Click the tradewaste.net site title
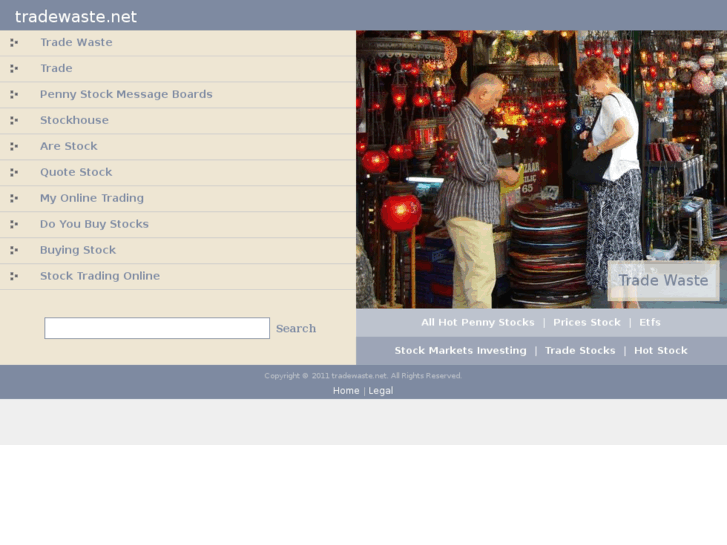 click(76, 17)
